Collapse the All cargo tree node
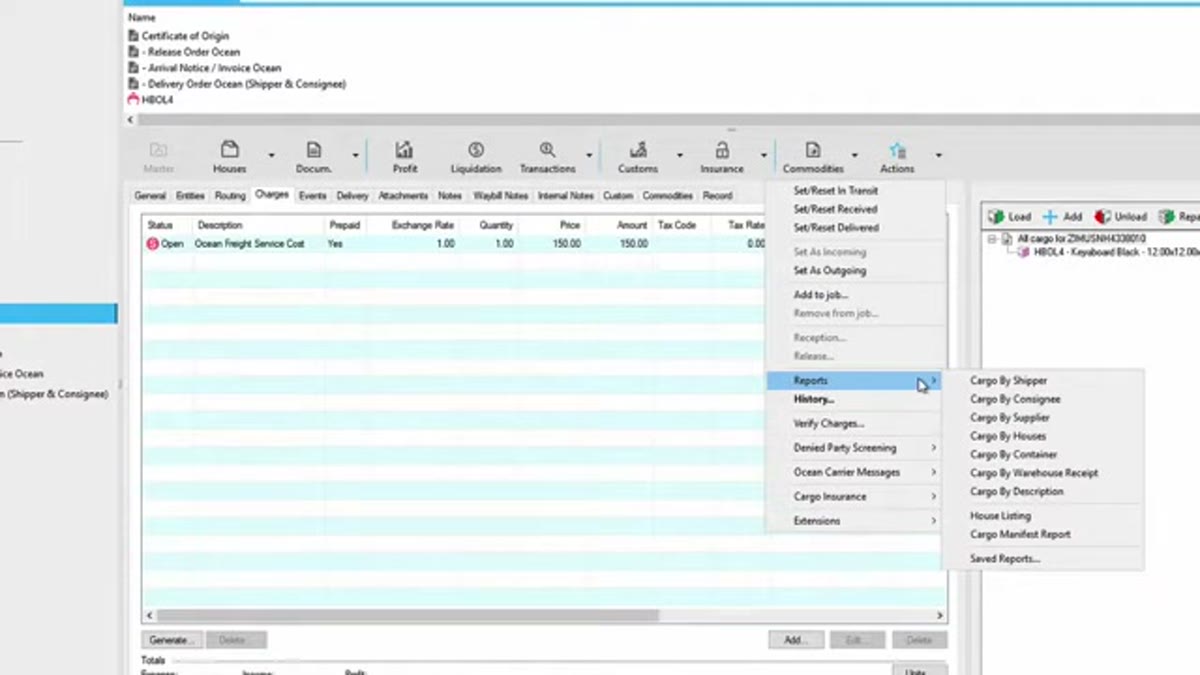 click(x=992, y=239)
